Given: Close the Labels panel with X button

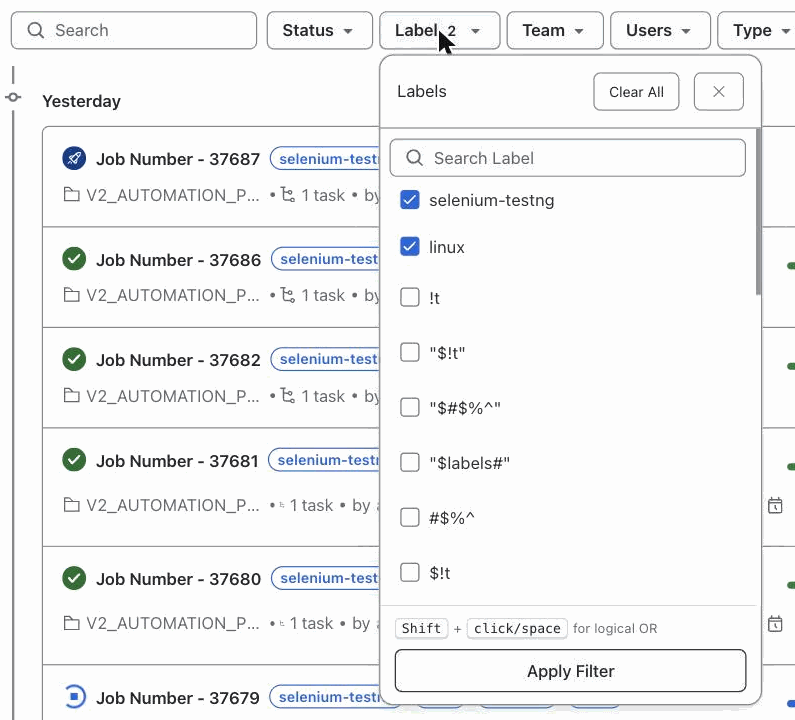Looking at the screenshot, I should click(x=719, y=92).
